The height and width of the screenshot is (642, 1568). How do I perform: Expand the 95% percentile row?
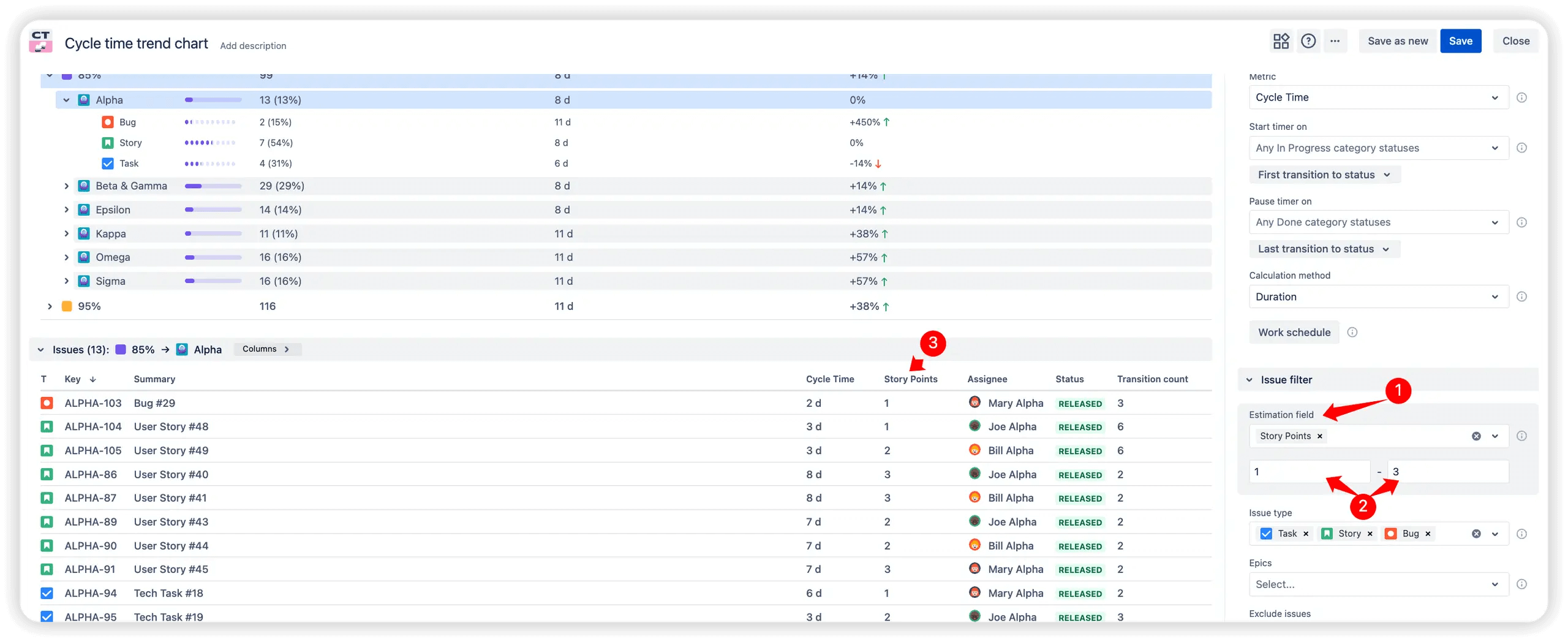pyautogui.click(x=50, y=306)
